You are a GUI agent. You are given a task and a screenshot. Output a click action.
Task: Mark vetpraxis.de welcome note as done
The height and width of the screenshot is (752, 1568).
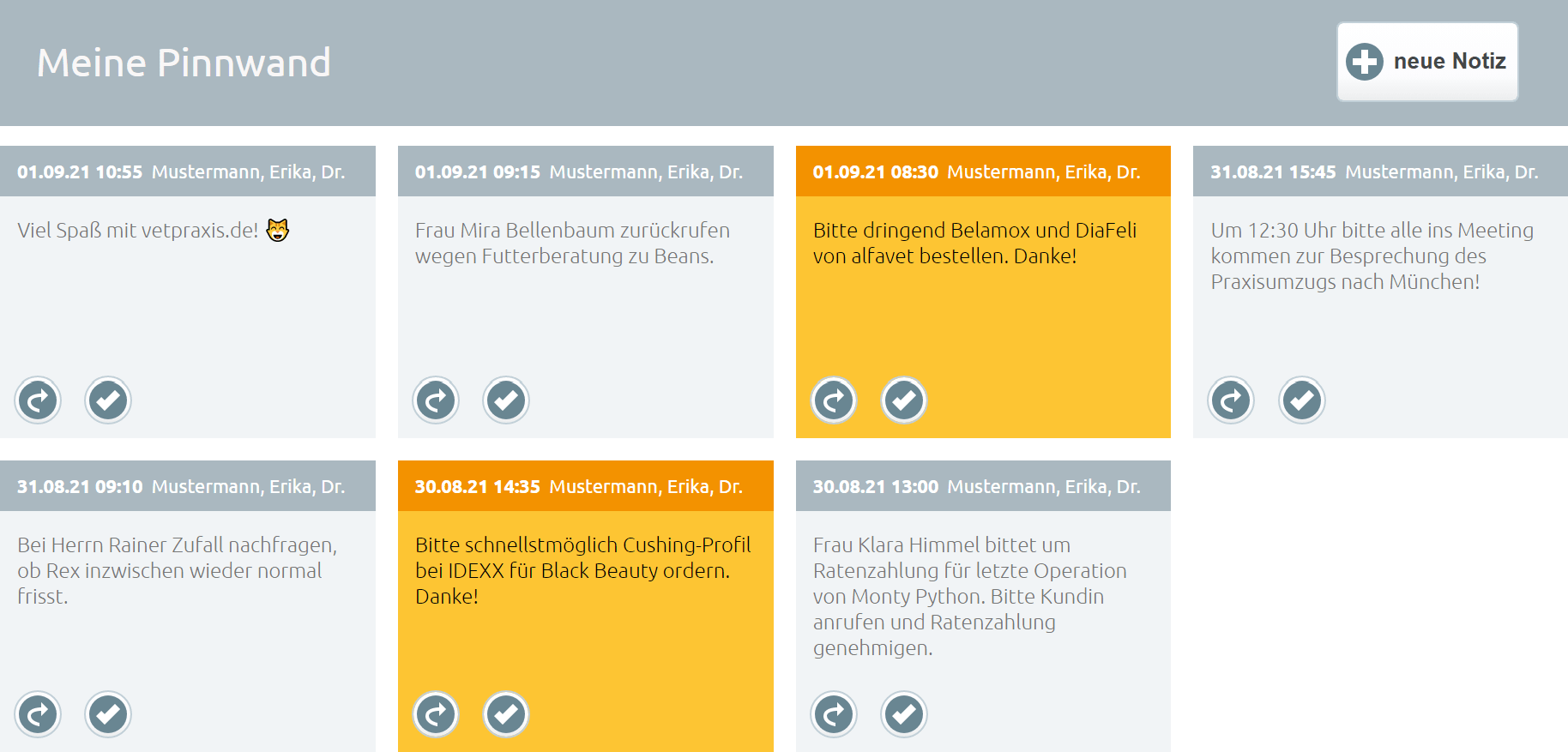[108, 400]
